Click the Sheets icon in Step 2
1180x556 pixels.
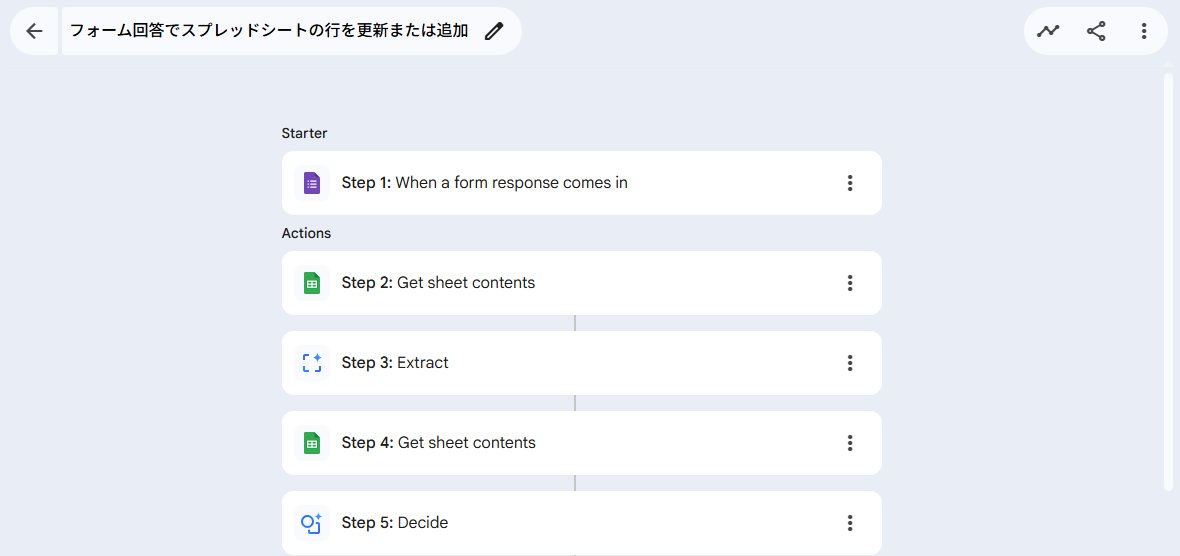click(x=312, y=283)
